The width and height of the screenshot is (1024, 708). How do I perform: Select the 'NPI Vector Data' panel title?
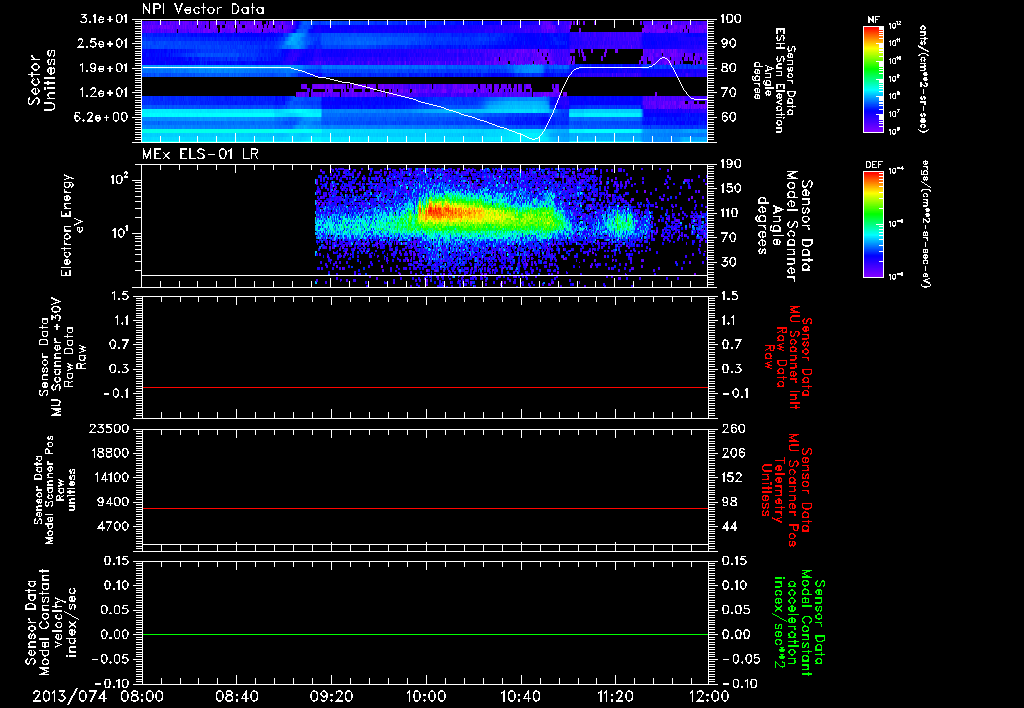[203, 9]
